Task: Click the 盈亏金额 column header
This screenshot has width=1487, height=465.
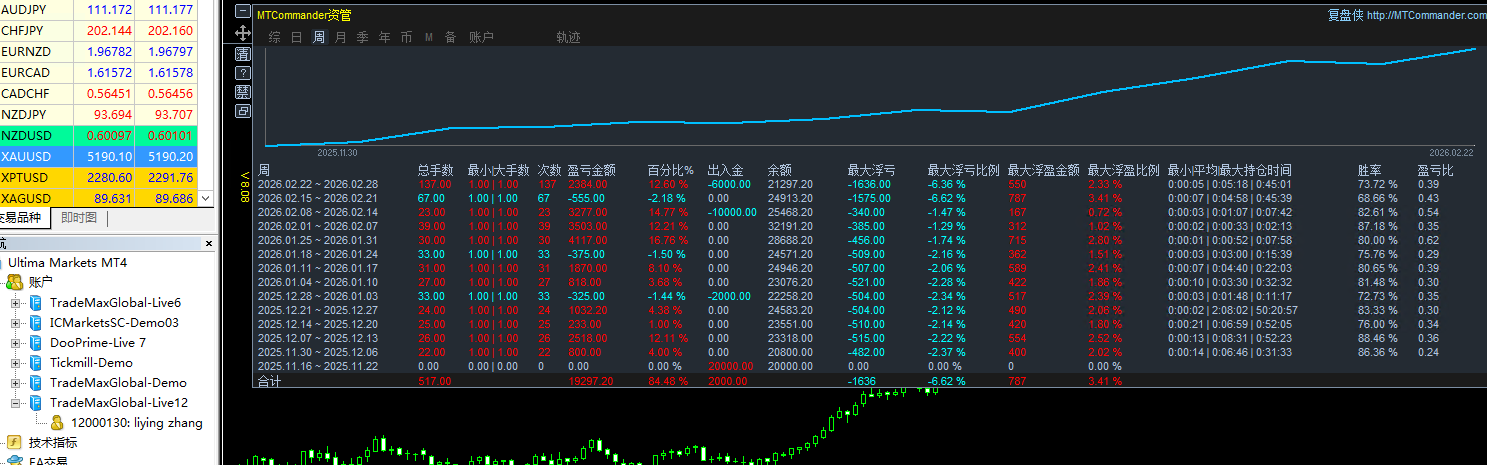Action: [591, 170]
